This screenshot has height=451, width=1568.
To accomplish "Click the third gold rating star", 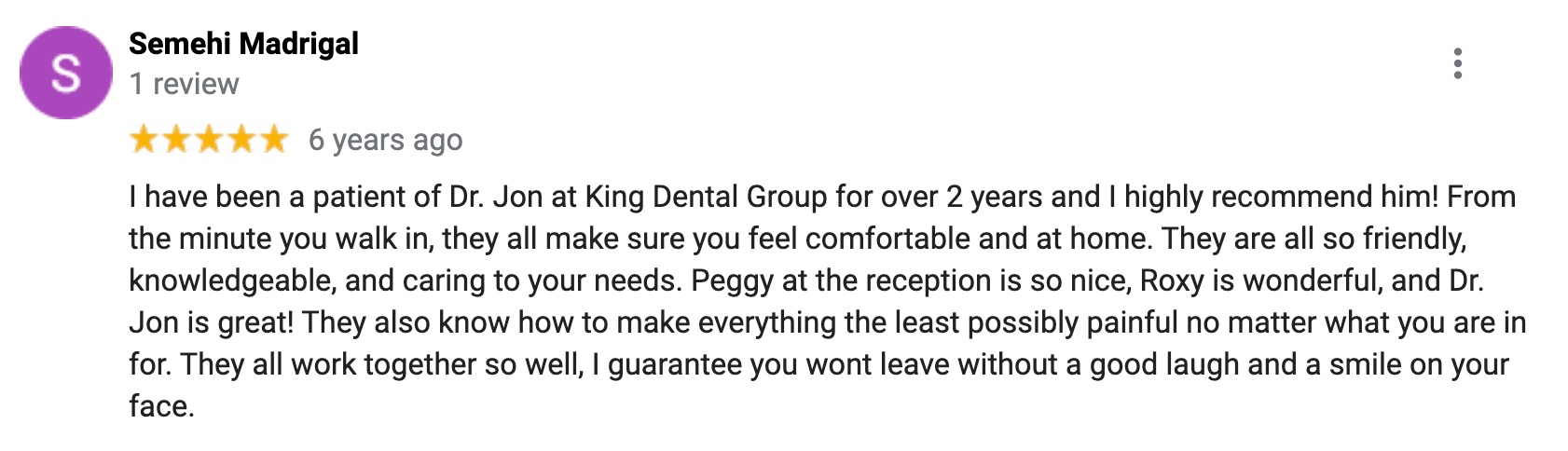I will tap(209, 140).
